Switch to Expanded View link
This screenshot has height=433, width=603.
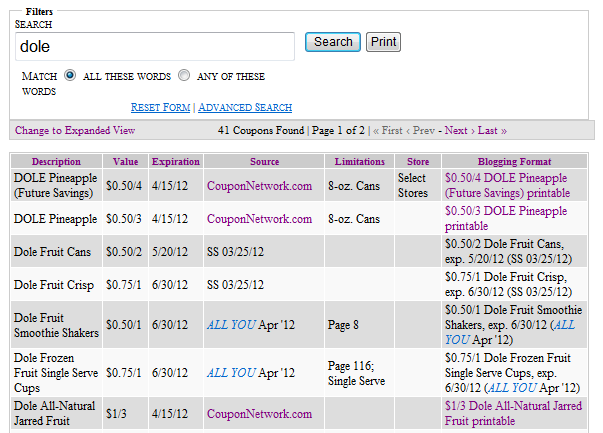[75, 130]
